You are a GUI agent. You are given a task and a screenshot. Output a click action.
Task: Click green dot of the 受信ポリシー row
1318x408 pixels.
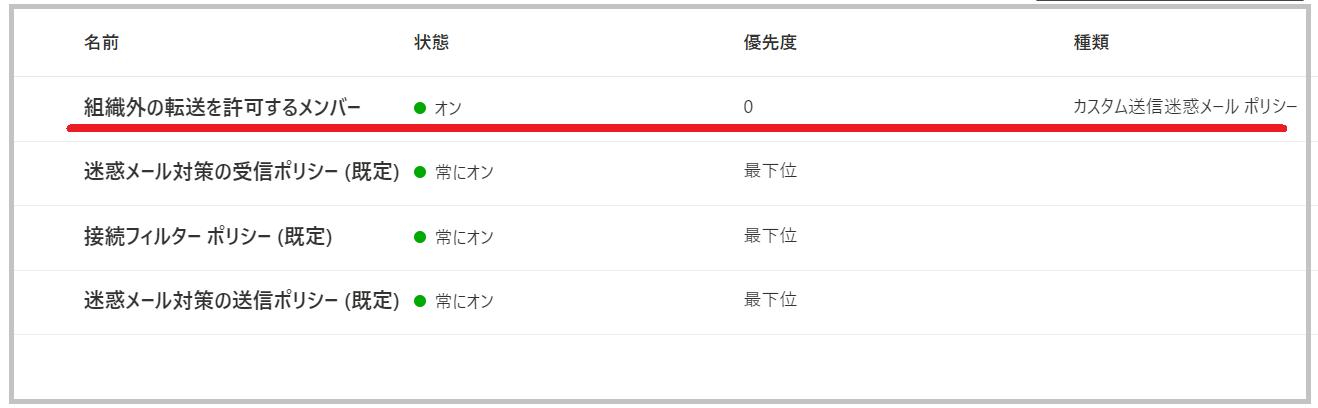pyautogui.click(x=420, y=172)
